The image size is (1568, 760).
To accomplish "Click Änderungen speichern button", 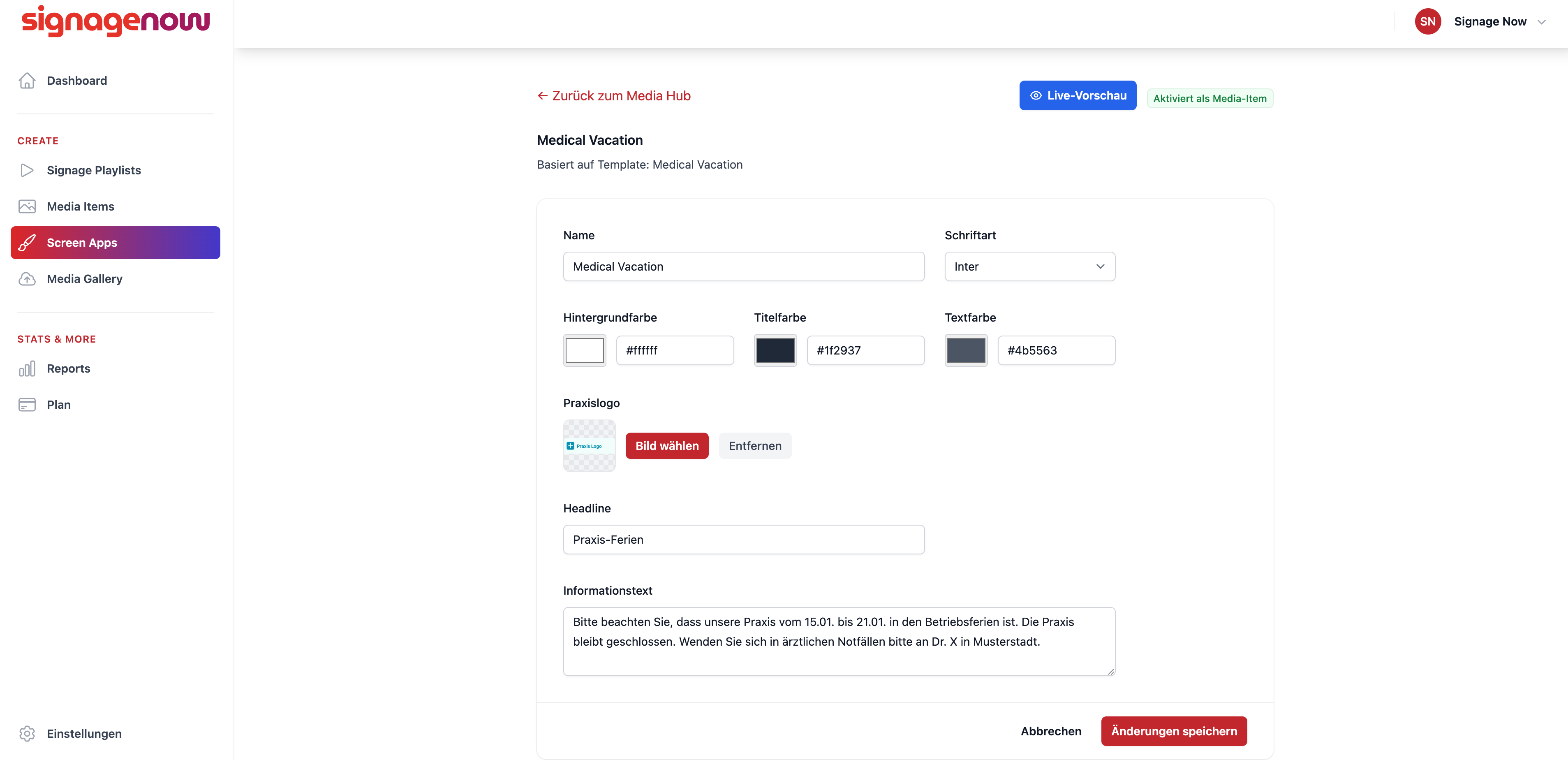I will tap(1174, 731).
